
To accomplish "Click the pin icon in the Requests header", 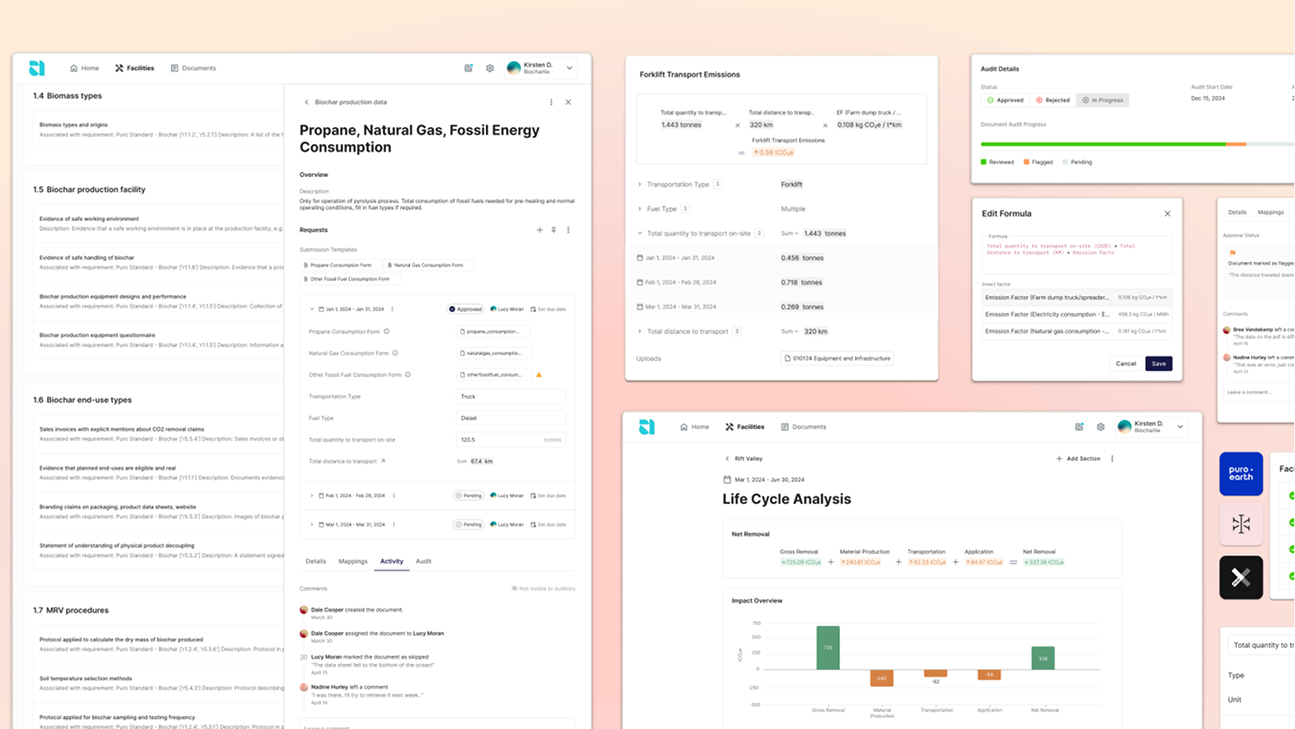I will pos(554,230).
